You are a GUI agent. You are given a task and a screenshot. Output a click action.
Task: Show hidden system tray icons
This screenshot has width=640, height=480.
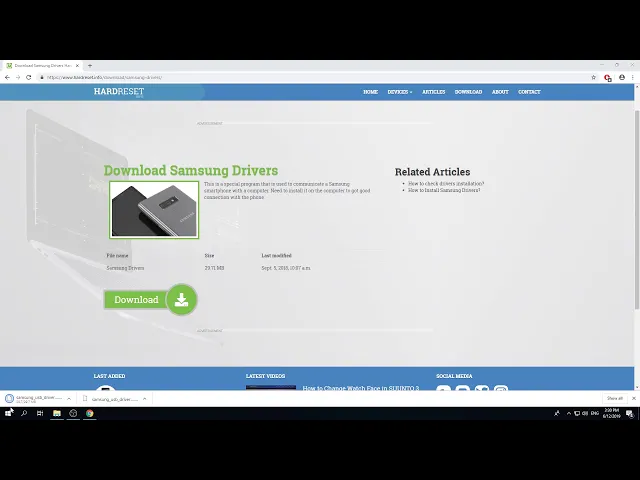click(569, 413)
